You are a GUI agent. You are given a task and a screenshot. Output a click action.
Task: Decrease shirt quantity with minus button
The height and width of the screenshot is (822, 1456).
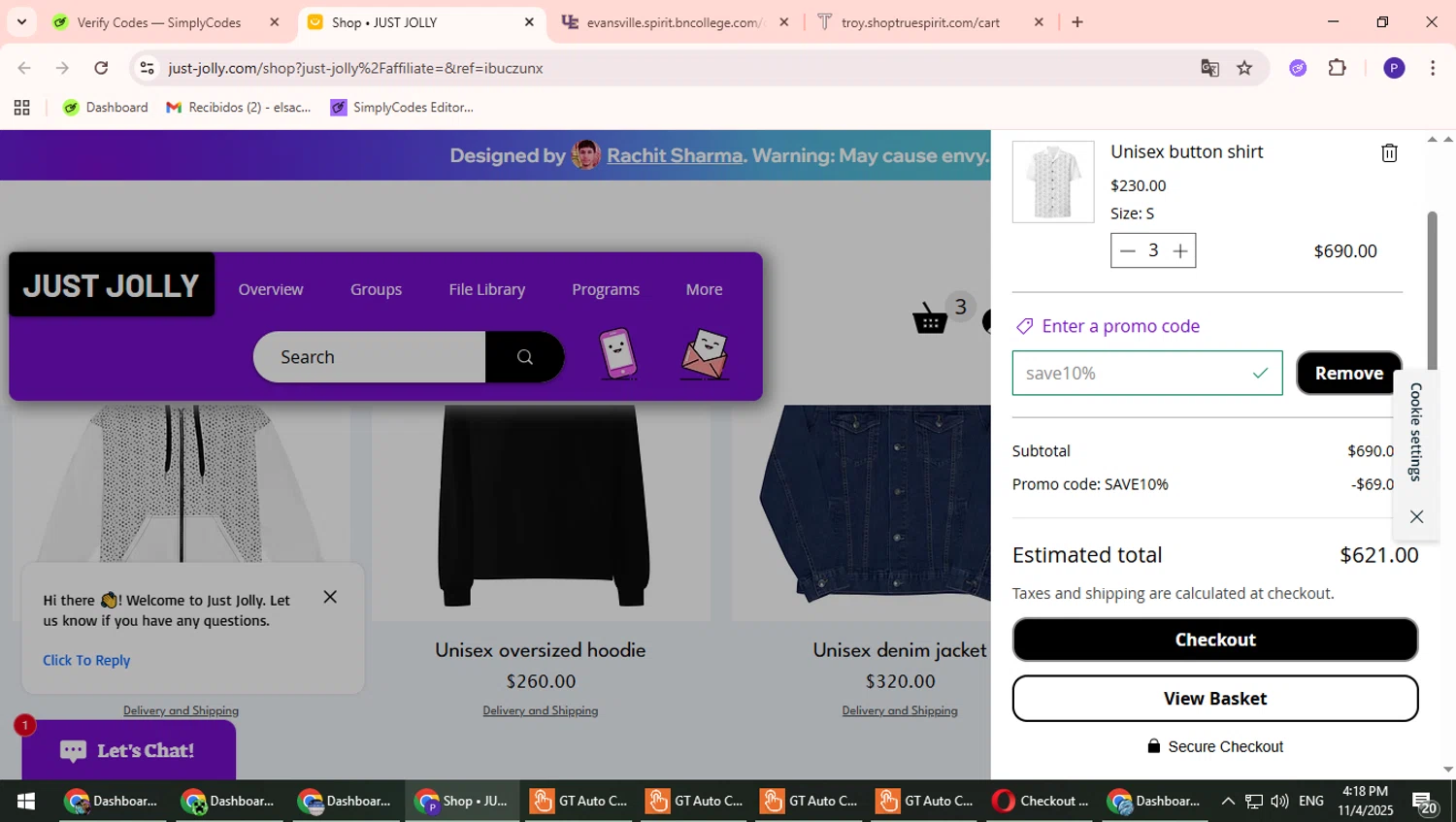1127,251
